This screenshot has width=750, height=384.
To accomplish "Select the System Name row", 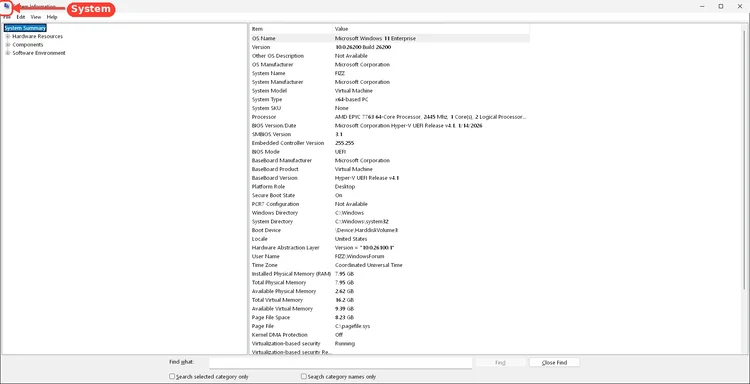I will click(x=390, y=73).
